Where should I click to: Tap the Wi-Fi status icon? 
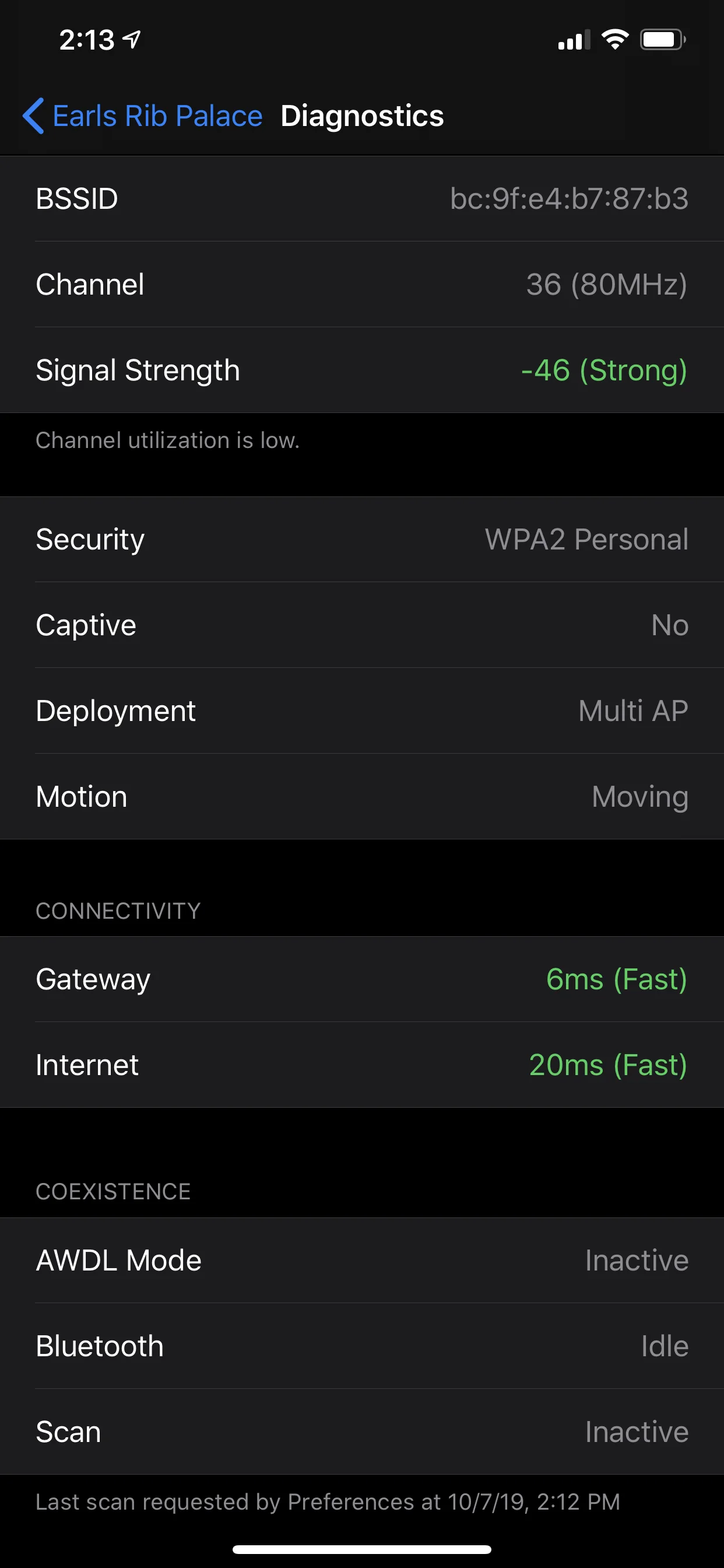pos(614,40)
